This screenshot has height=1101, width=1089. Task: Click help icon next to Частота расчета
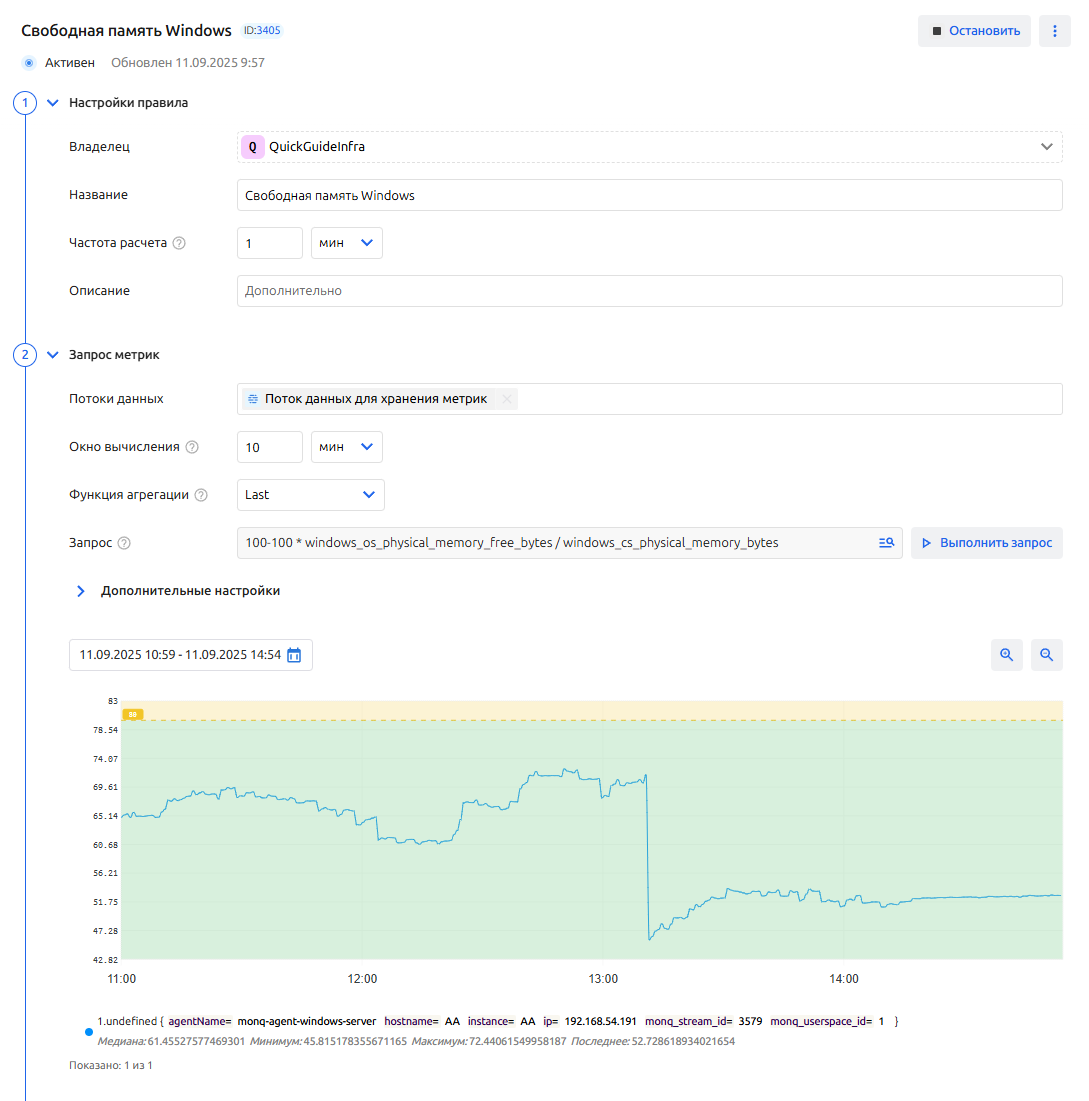180,243
